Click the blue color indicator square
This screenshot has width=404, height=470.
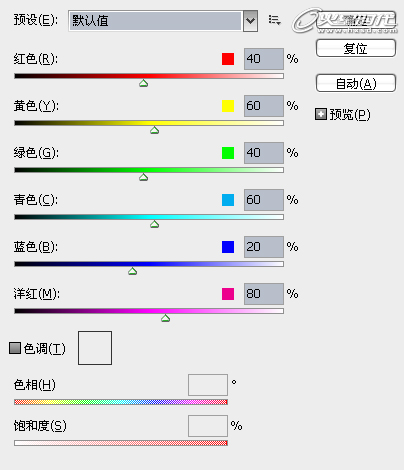[228, 247]
